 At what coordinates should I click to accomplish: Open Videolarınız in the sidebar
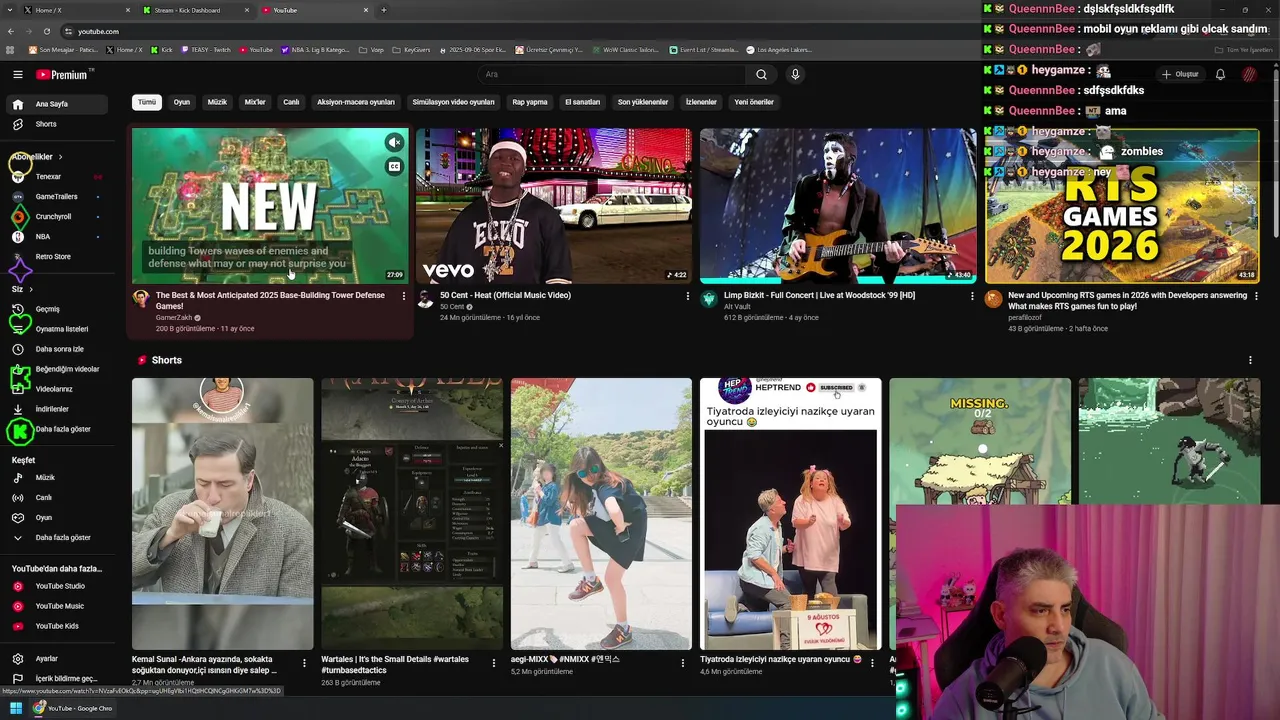tap(56, 389)
